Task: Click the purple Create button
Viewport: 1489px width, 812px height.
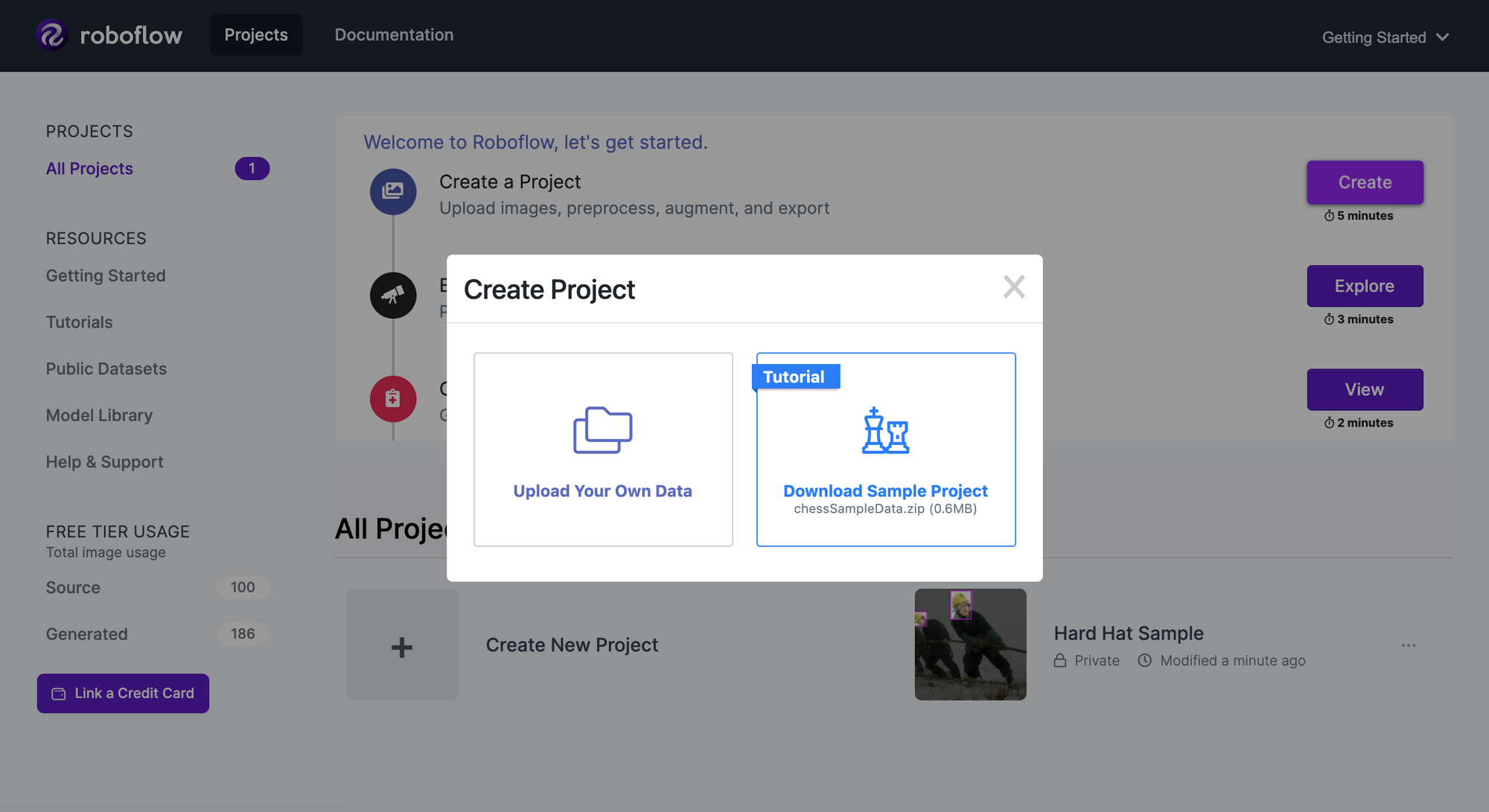Action: (x=1365, y=182)
